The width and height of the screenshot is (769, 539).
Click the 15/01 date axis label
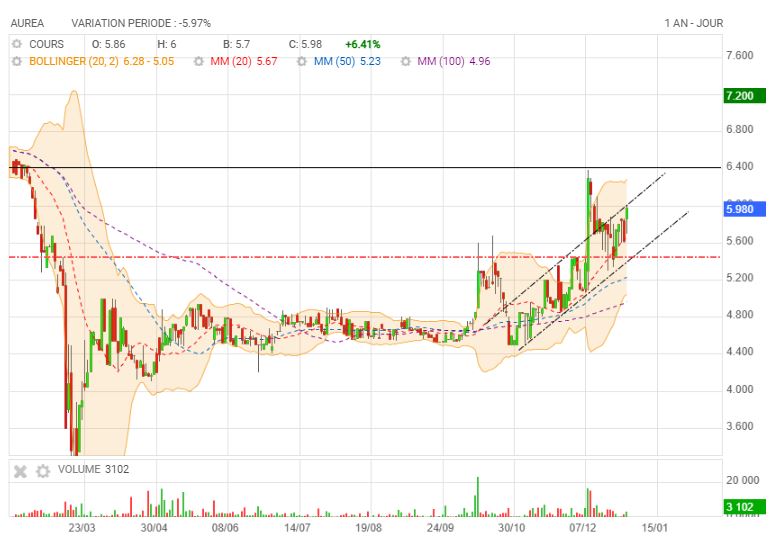[655, 528]
